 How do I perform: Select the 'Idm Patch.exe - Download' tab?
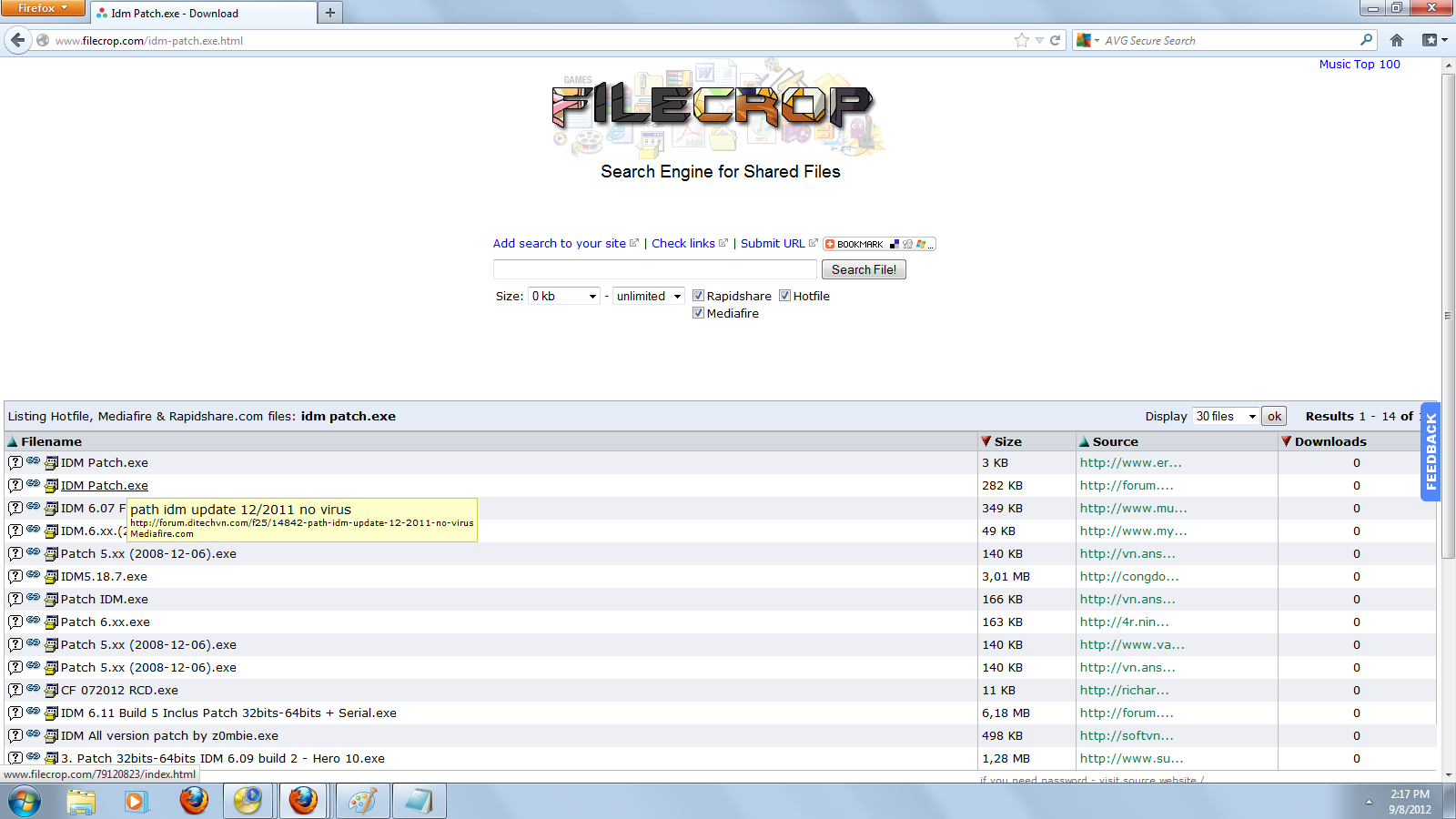202,13
